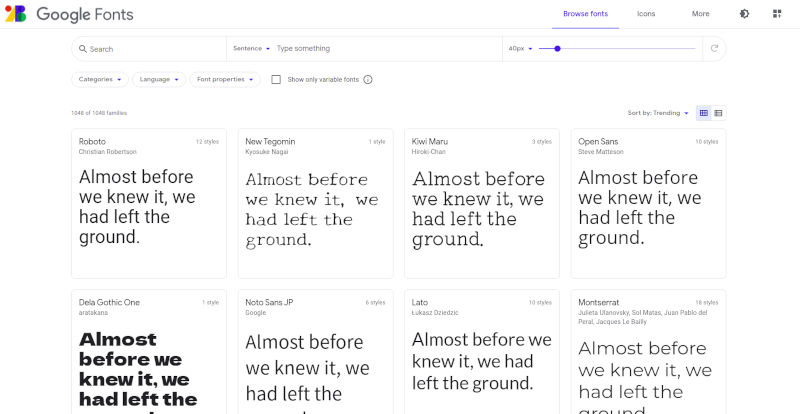Open the Open Sans font card
This screenshot has height=414, width=800.
tap(648, 203)
